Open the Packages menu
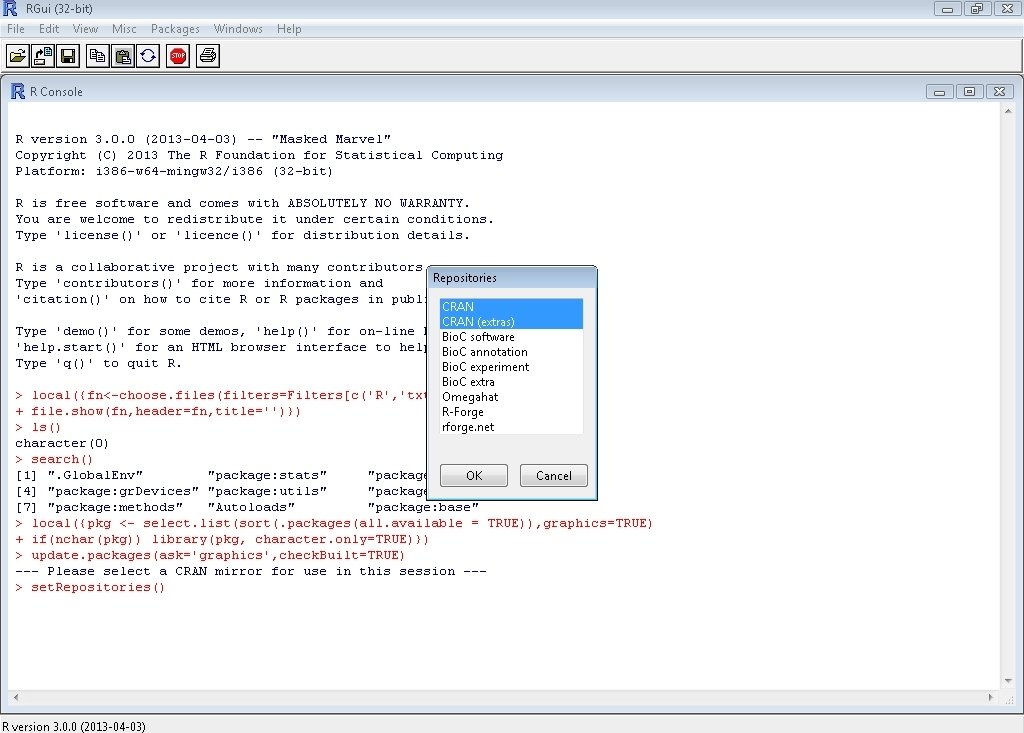Image resolution: width=1024 pixels, height=733 pixels. (175, 29)
